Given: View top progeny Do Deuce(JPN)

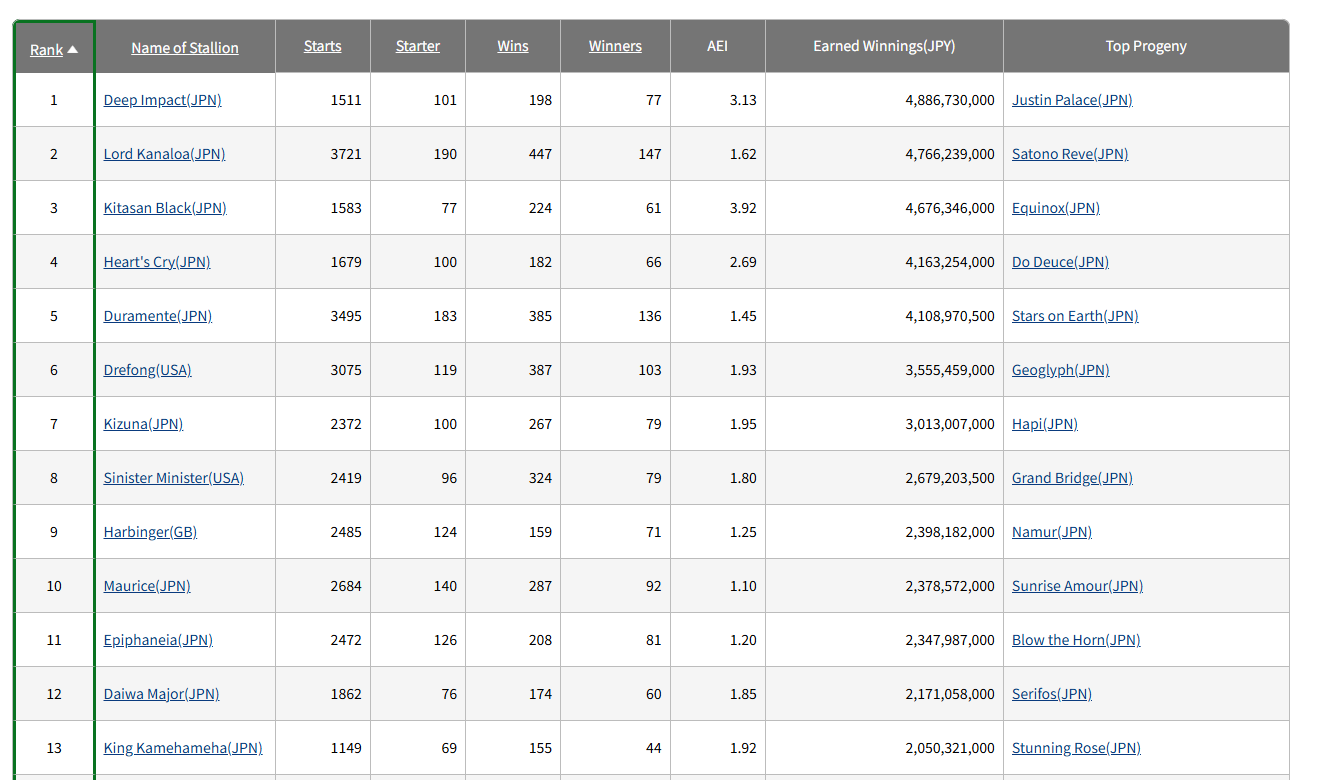Looking at the screenshot, I should coord(1060,262).
